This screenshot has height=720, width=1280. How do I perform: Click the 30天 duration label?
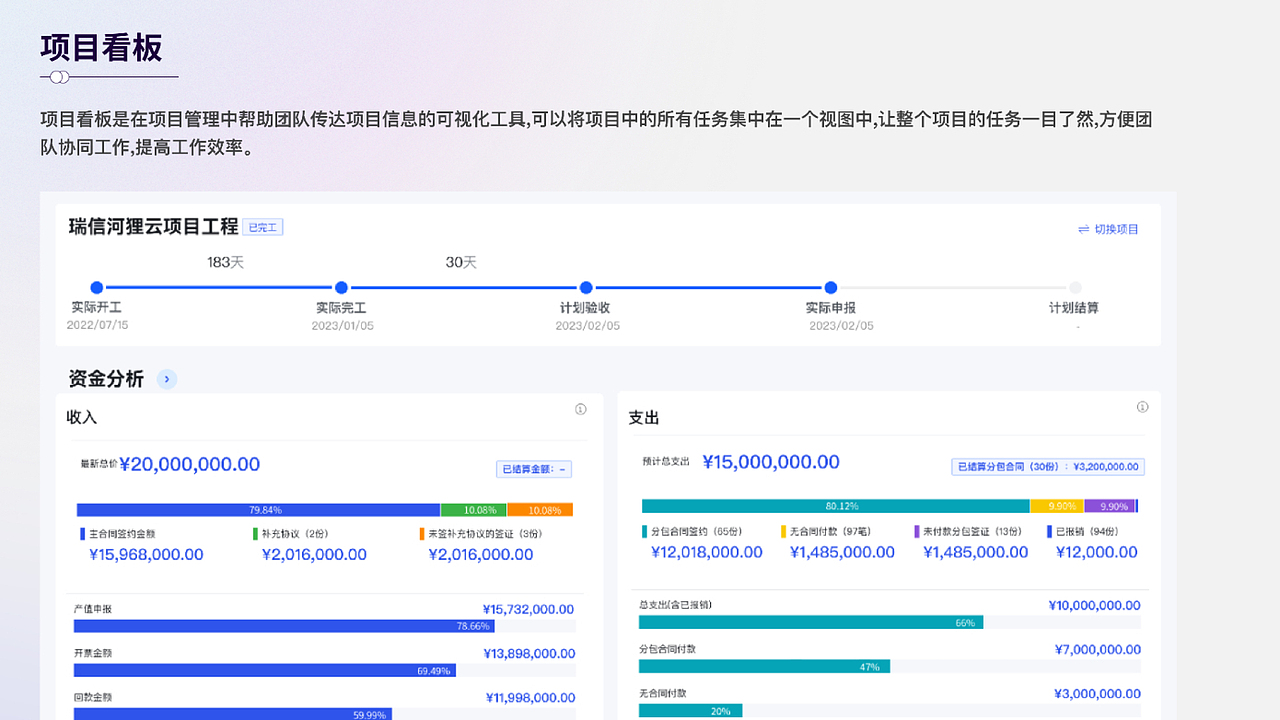click(461, 262)
